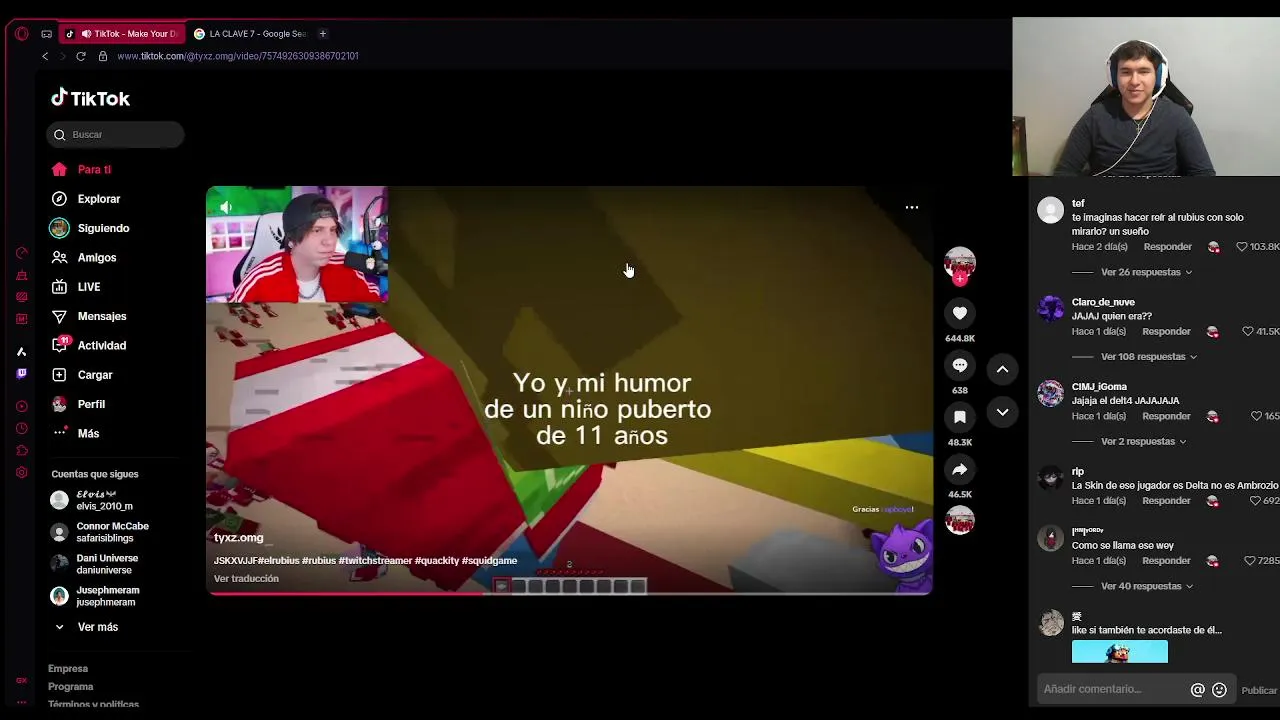Save the video with bookmark icon
Screen dimensions: 1280x720
pyautogui.click(x=960, y=417)
